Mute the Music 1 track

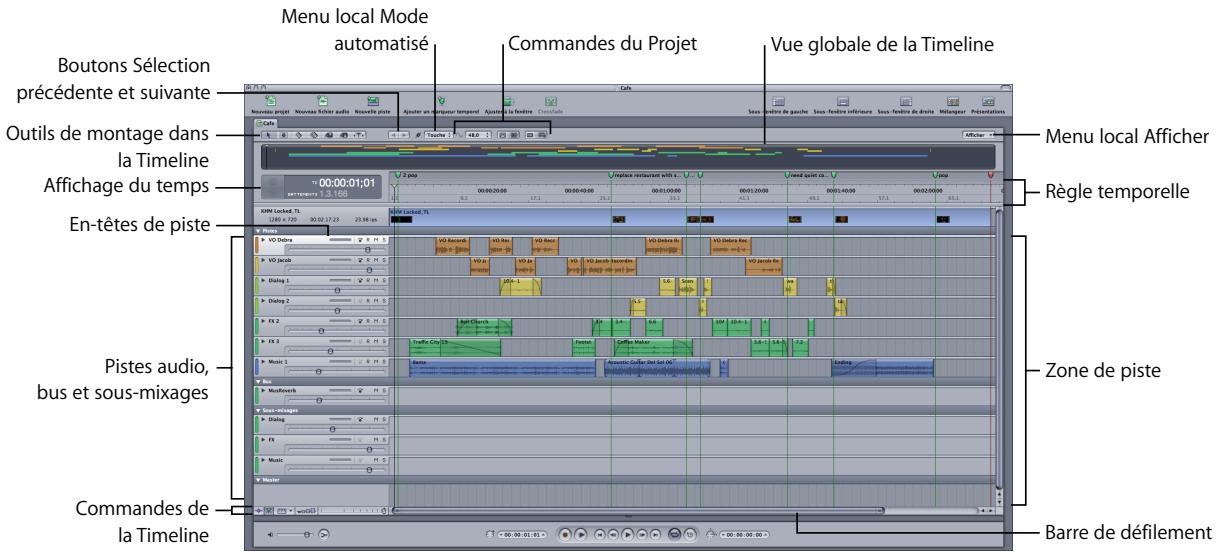click(377, 361)
